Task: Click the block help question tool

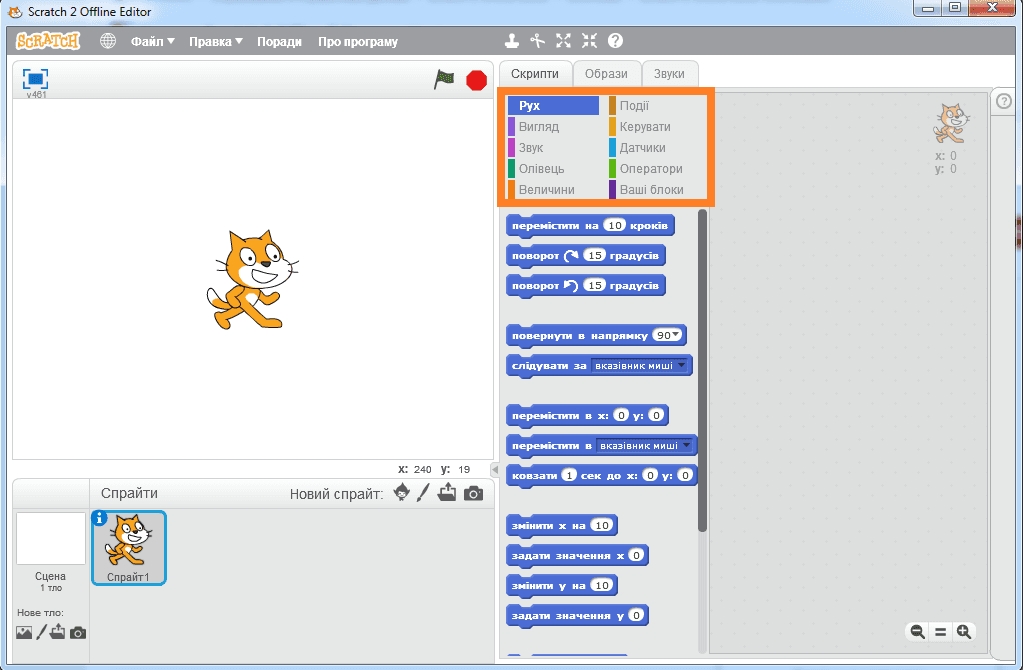Action: [615, 41]
